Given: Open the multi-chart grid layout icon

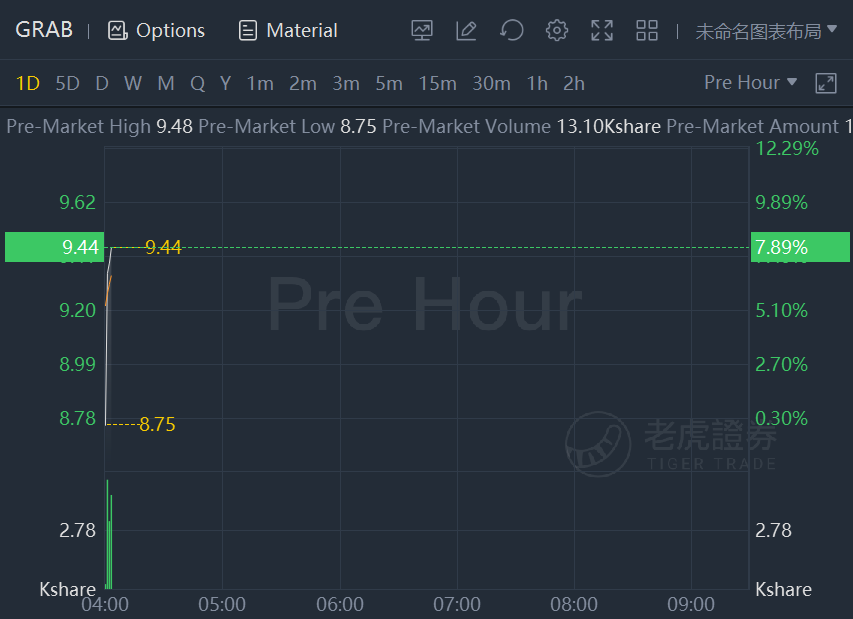Looking at the screenshot, I should [647, 30].
